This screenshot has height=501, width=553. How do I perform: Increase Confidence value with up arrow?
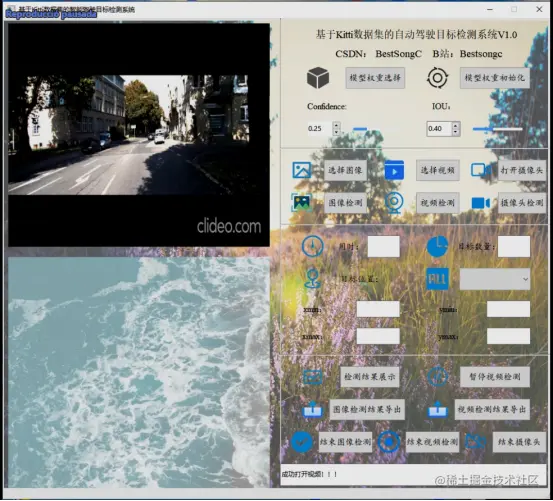pyautogui.click(x=336, y=125)
